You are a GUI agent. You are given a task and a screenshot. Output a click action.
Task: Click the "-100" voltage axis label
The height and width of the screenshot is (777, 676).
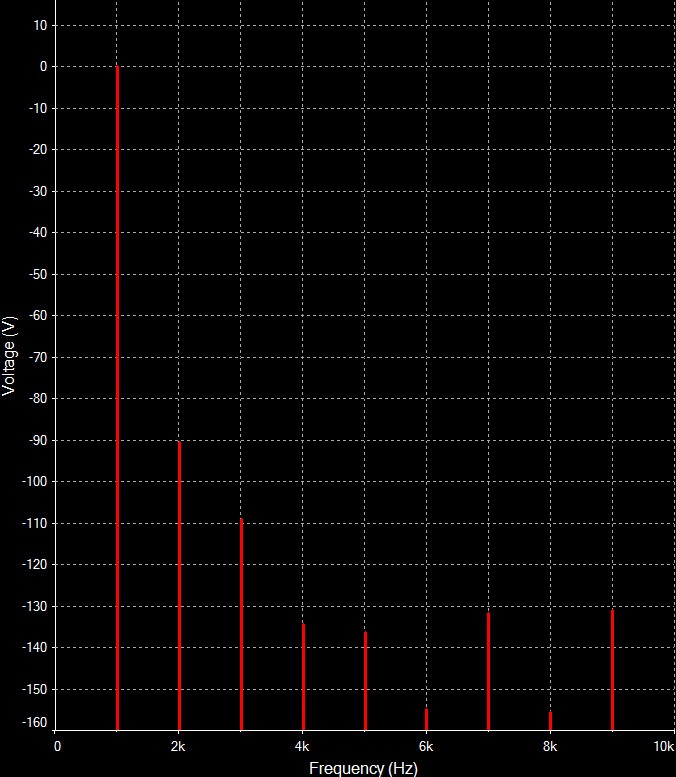[35, 481]
